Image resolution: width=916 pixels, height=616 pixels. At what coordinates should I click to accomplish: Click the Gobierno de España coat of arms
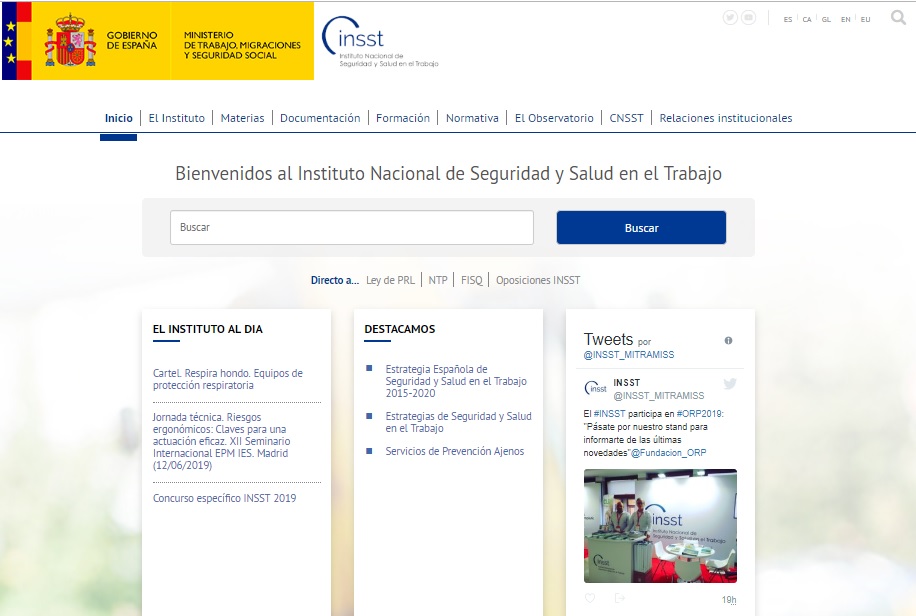click(x=69, y=41)
